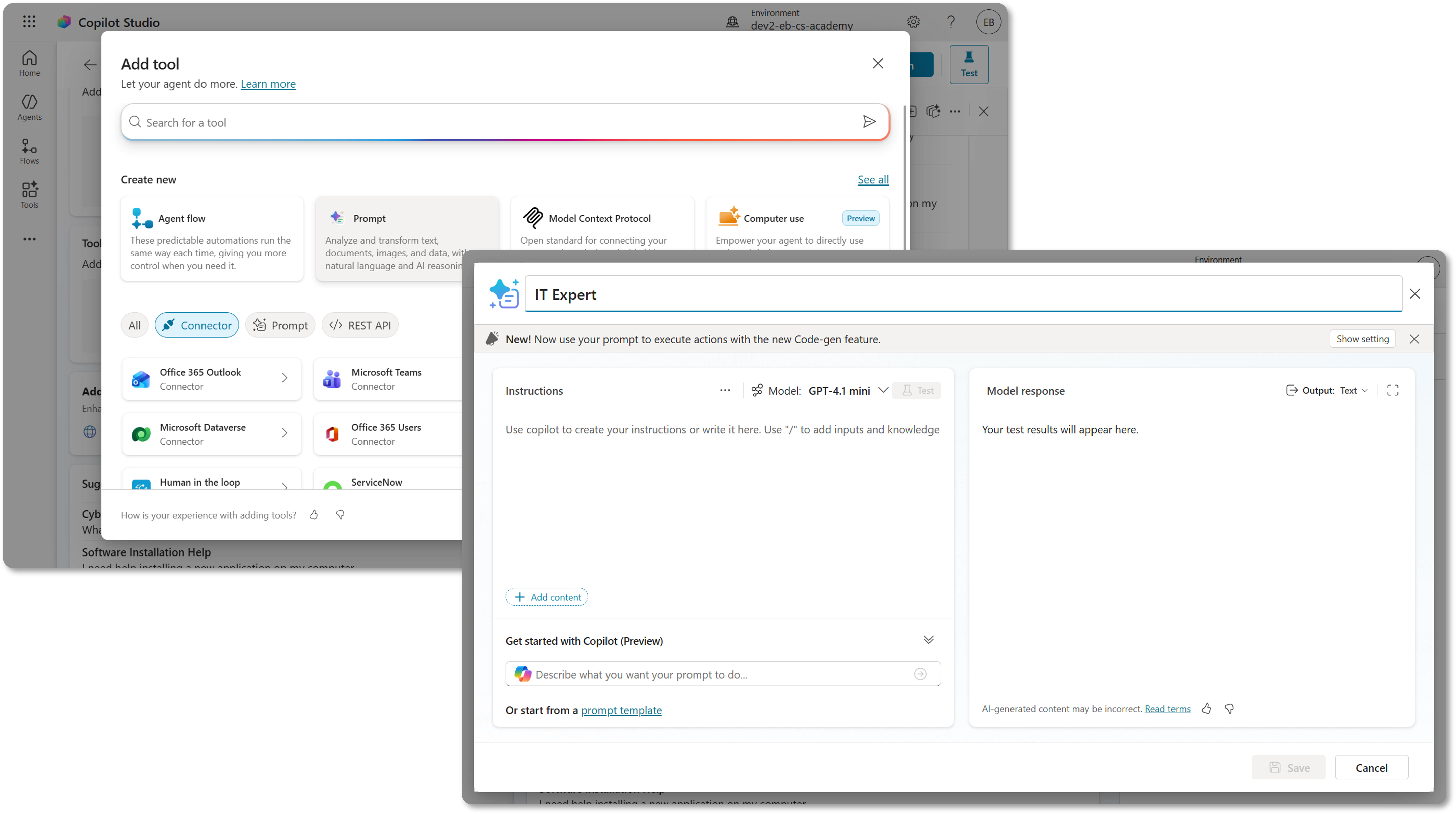Select the All filter tab
1456x814 pixels.
[135, 325]
